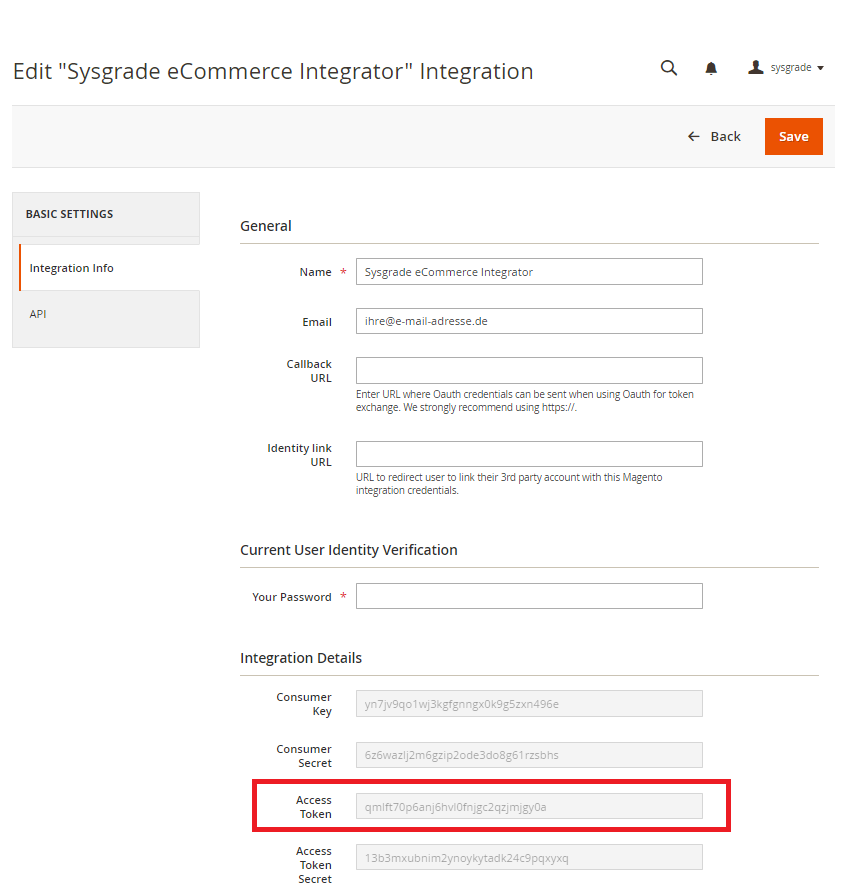Open notifications bell icon
The width and height of the screenshot is (850, 896).
coord(711,69)
